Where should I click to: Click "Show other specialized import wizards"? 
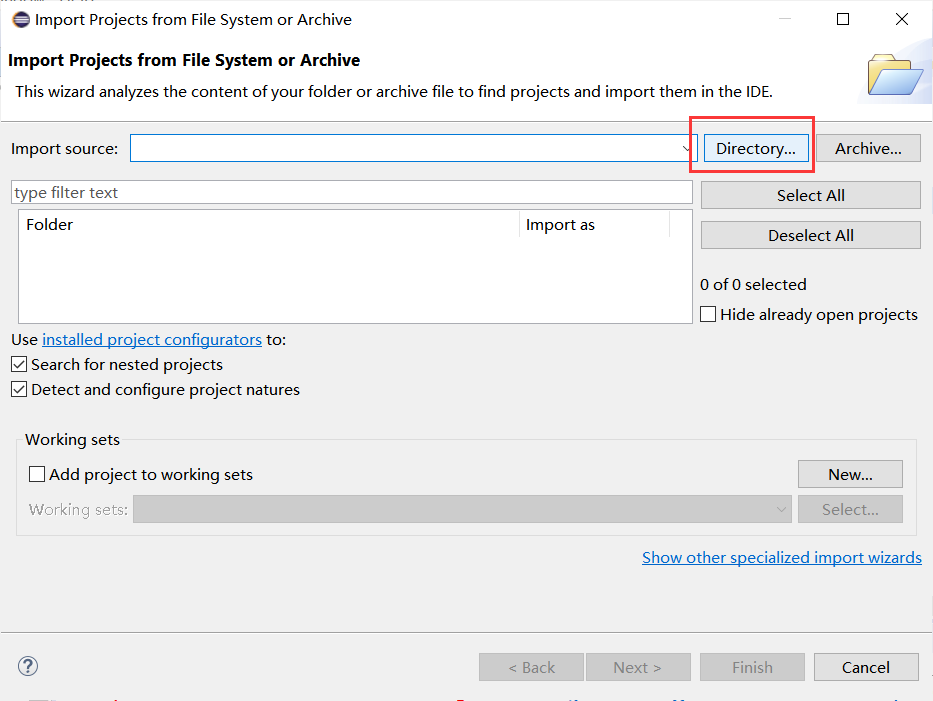click(781, 557)
